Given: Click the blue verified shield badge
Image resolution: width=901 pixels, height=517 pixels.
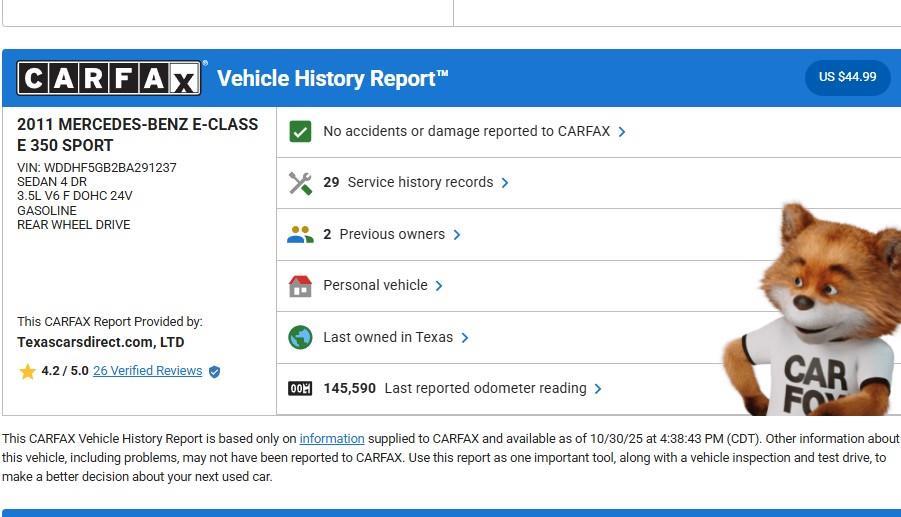Looking at the screenshot, I should point(214,372).
